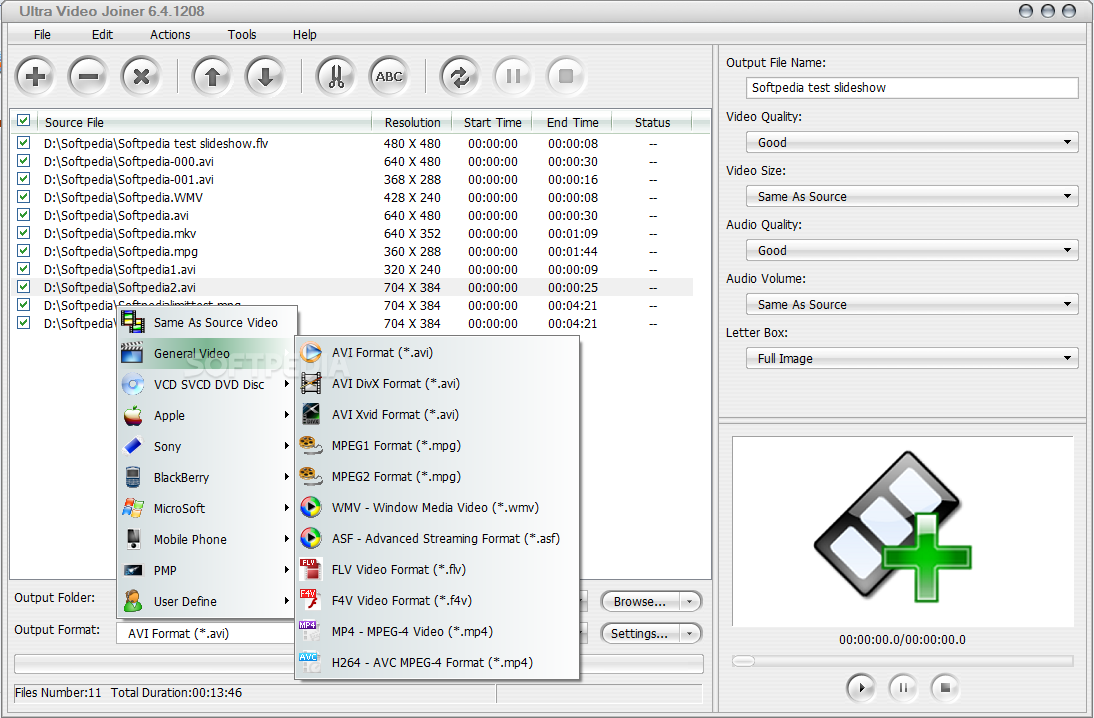
Task: Click the preview seek slider handle
Action: tap(743, 661)
